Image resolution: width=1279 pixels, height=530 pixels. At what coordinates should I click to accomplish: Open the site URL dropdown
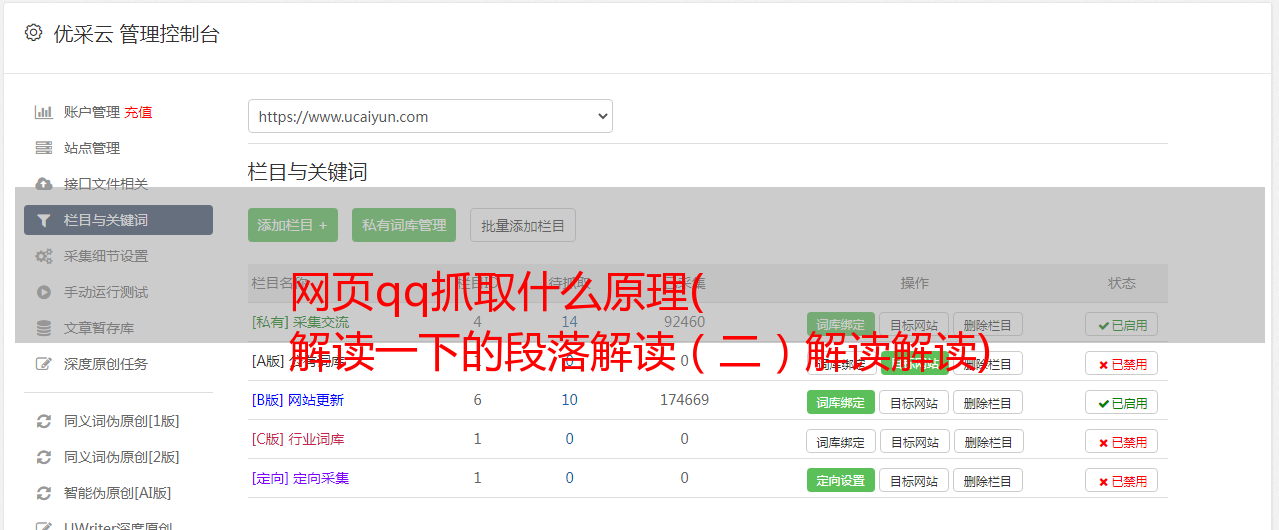click(x=430, y=116)
